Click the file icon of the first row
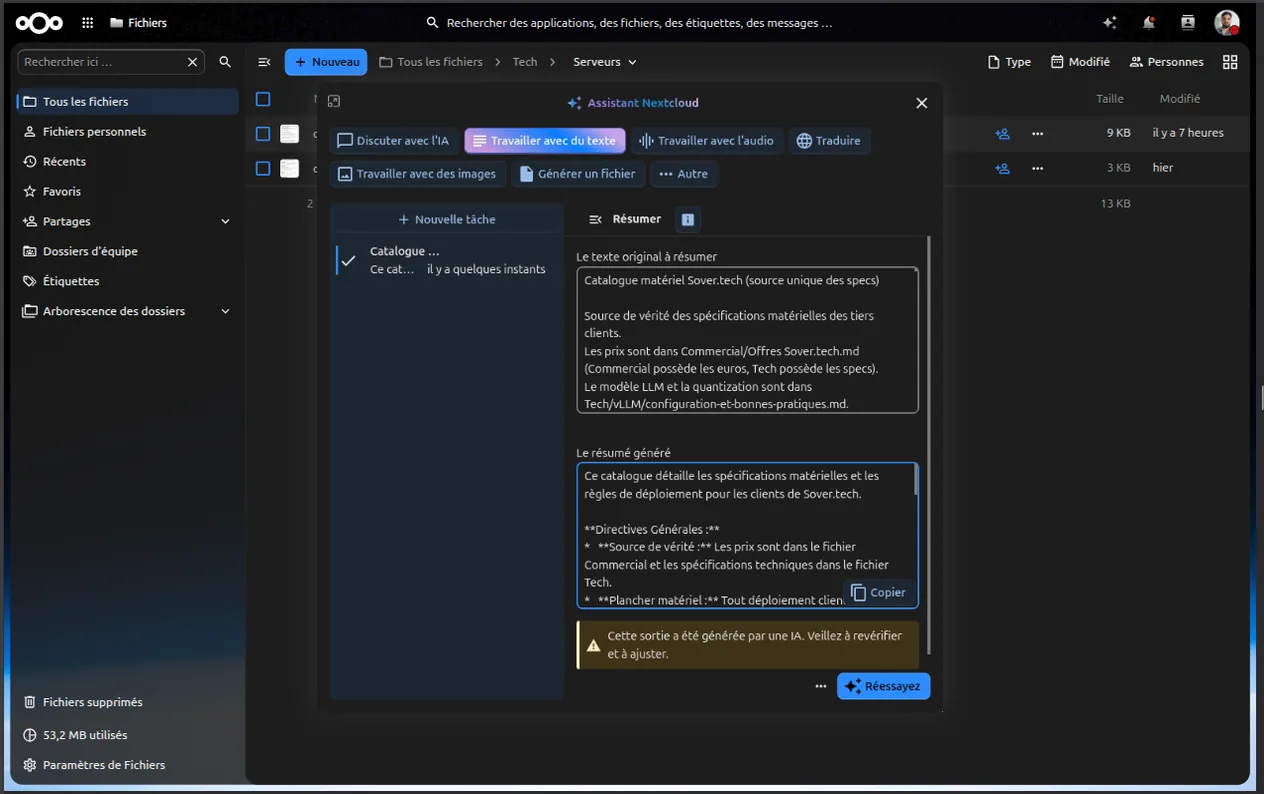Screen dimensions: 1264x794 pos(289,133)
